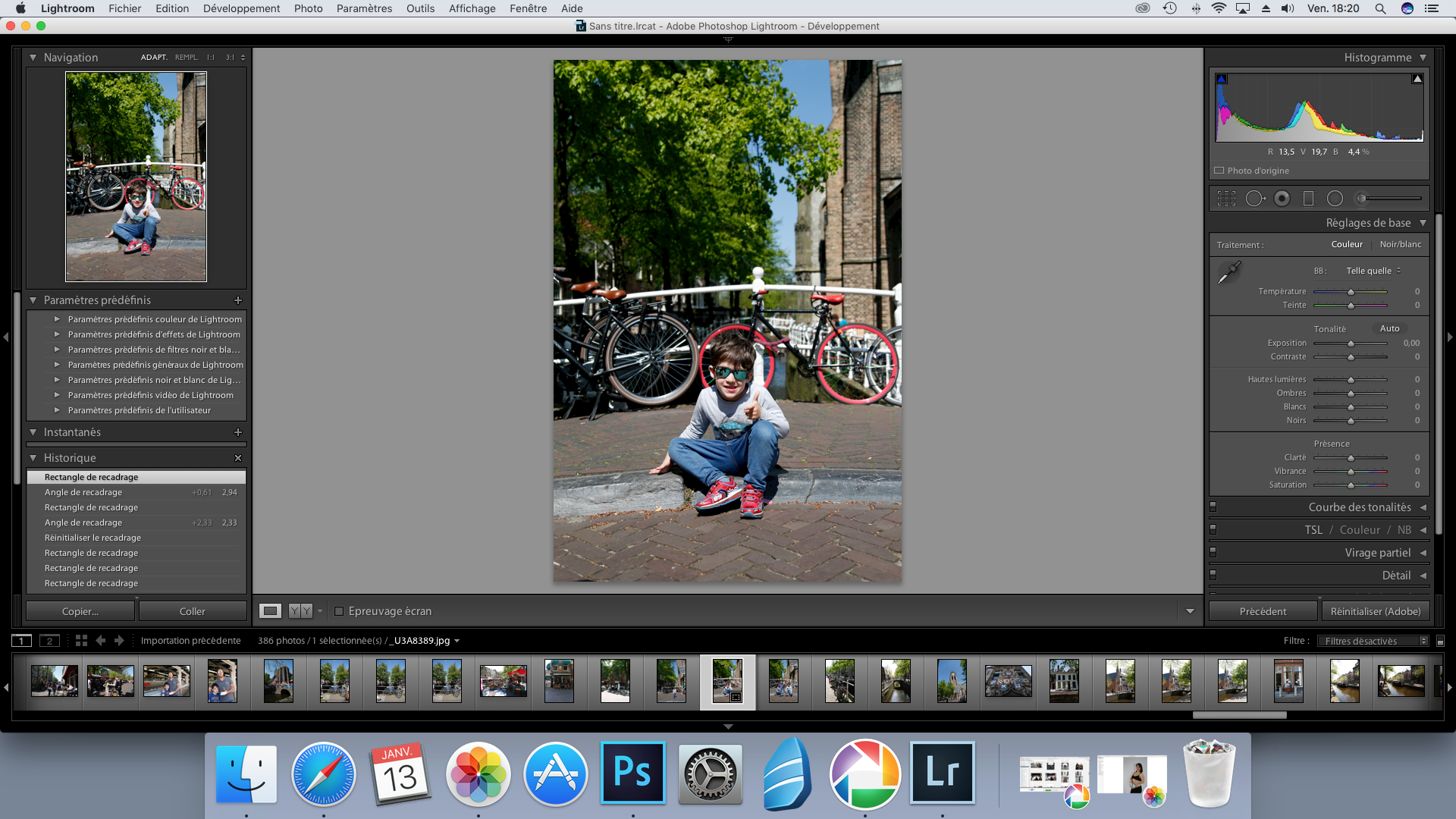
Task: Open the toolbar content dropdown arrow
Action: click(x=1190, y=611)
